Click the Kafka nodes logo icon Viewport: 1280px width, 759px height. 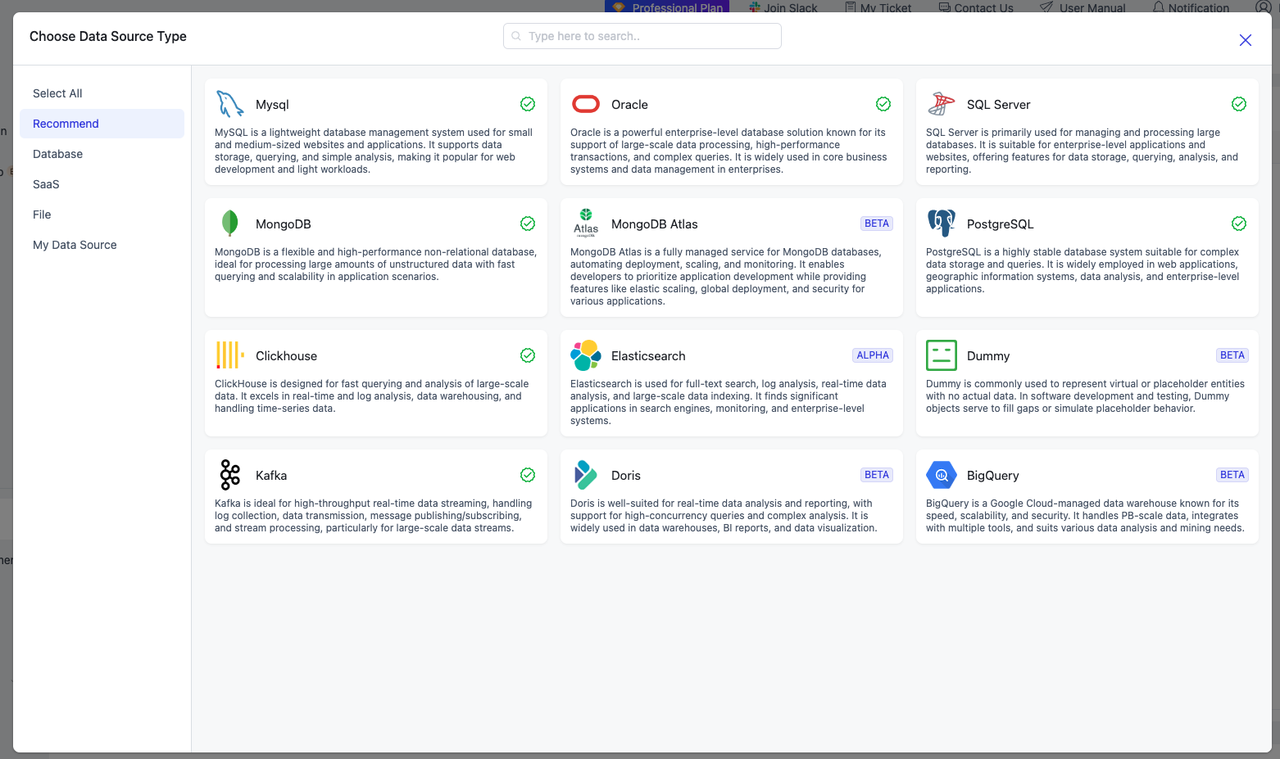click(230, 475)
